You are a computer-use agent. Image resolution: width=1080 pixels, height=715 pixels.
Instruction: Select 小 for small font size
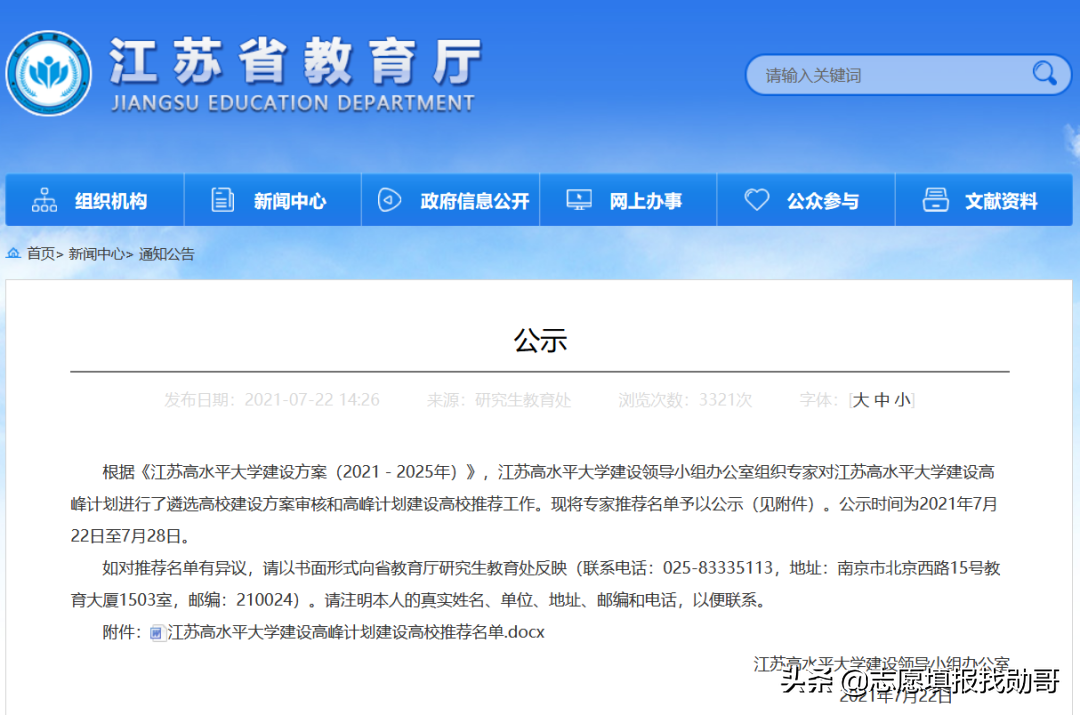(900, 398)
